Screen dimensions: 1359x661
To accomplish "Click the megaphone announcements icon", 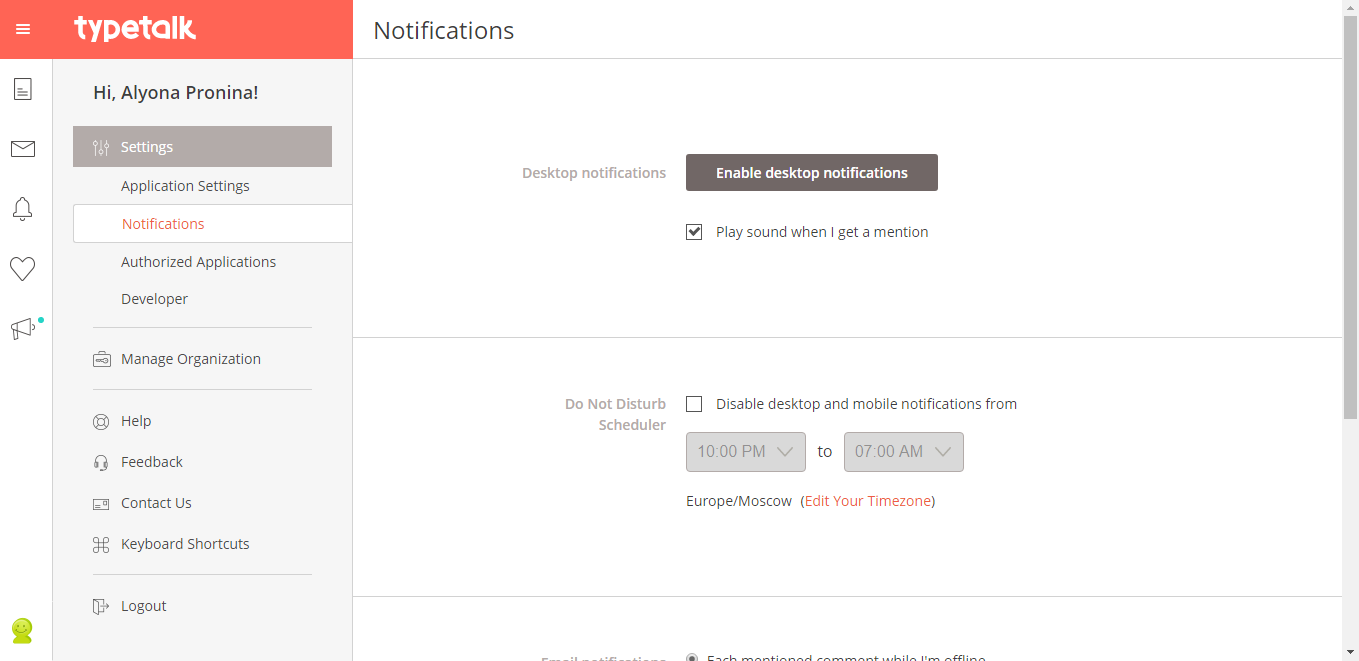I will tap(22, 329).
